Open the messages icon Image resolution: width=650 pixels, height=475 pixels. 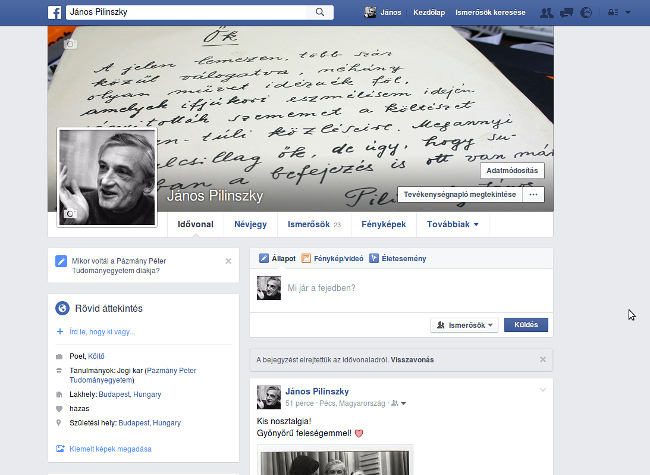click(566, 13)
